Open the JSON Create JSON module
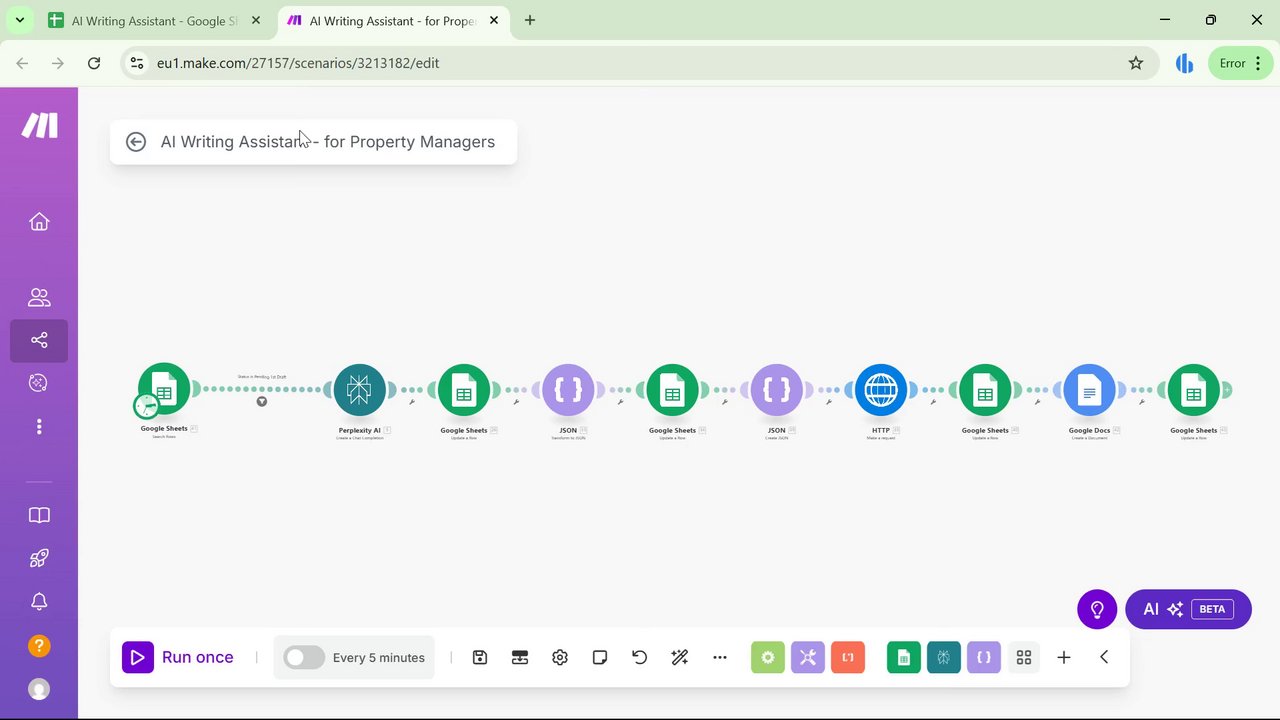The height and width of the screenshot is (720, 1280). [776, 389]
